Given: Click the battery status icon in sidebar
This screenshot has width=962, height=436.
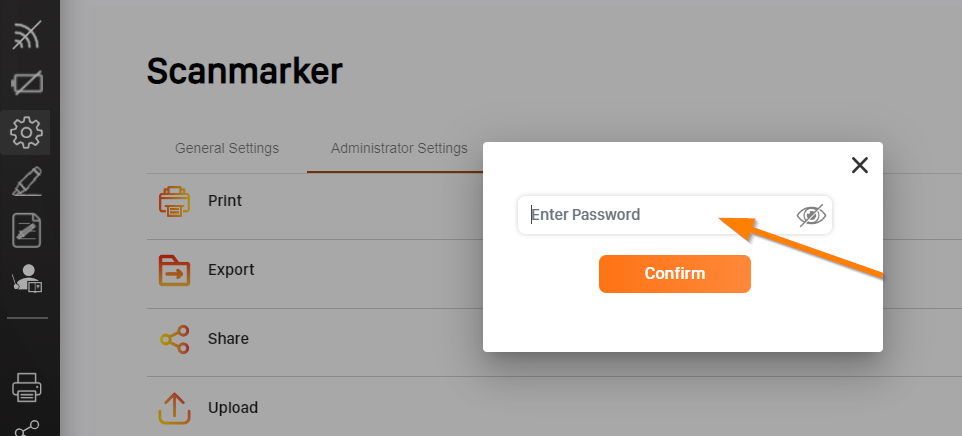Looking at the screenshot, I should click(x=27, y=83).
